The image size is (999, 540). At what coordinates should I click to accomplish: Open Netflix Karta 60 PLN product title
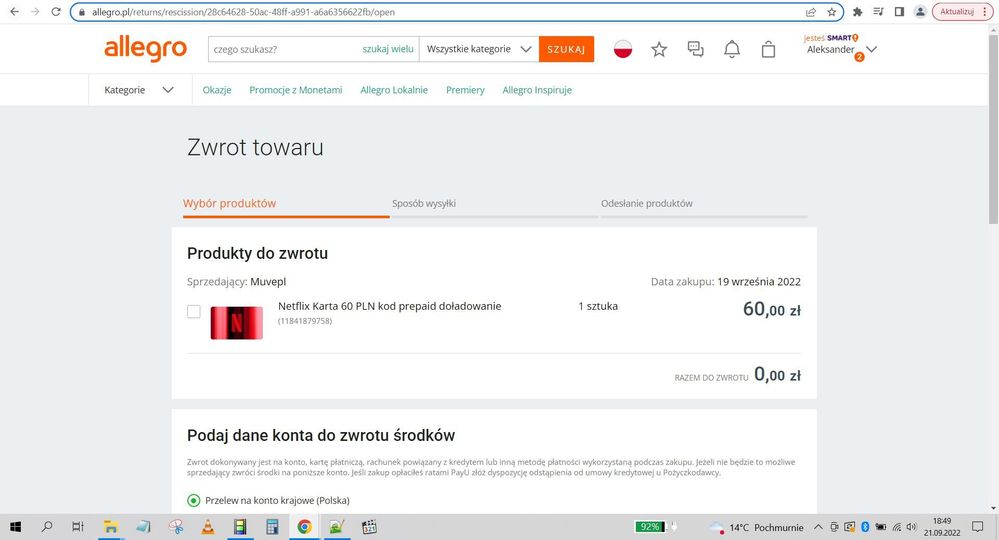click(x=389, y=306)
